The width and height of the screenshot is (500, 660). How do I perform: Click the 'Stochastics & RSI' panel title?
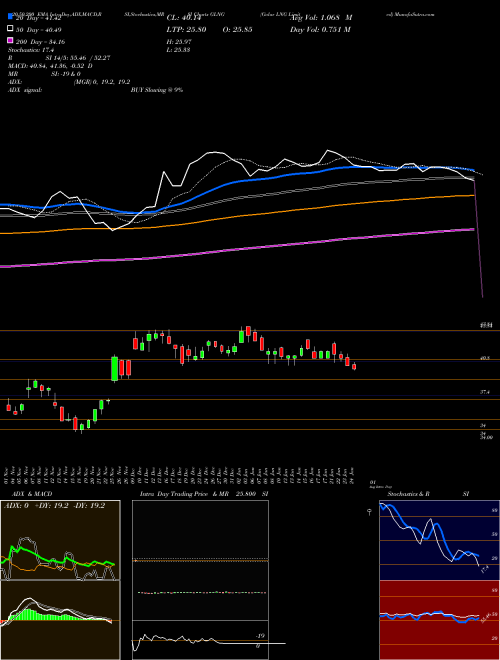pos(428,494)
